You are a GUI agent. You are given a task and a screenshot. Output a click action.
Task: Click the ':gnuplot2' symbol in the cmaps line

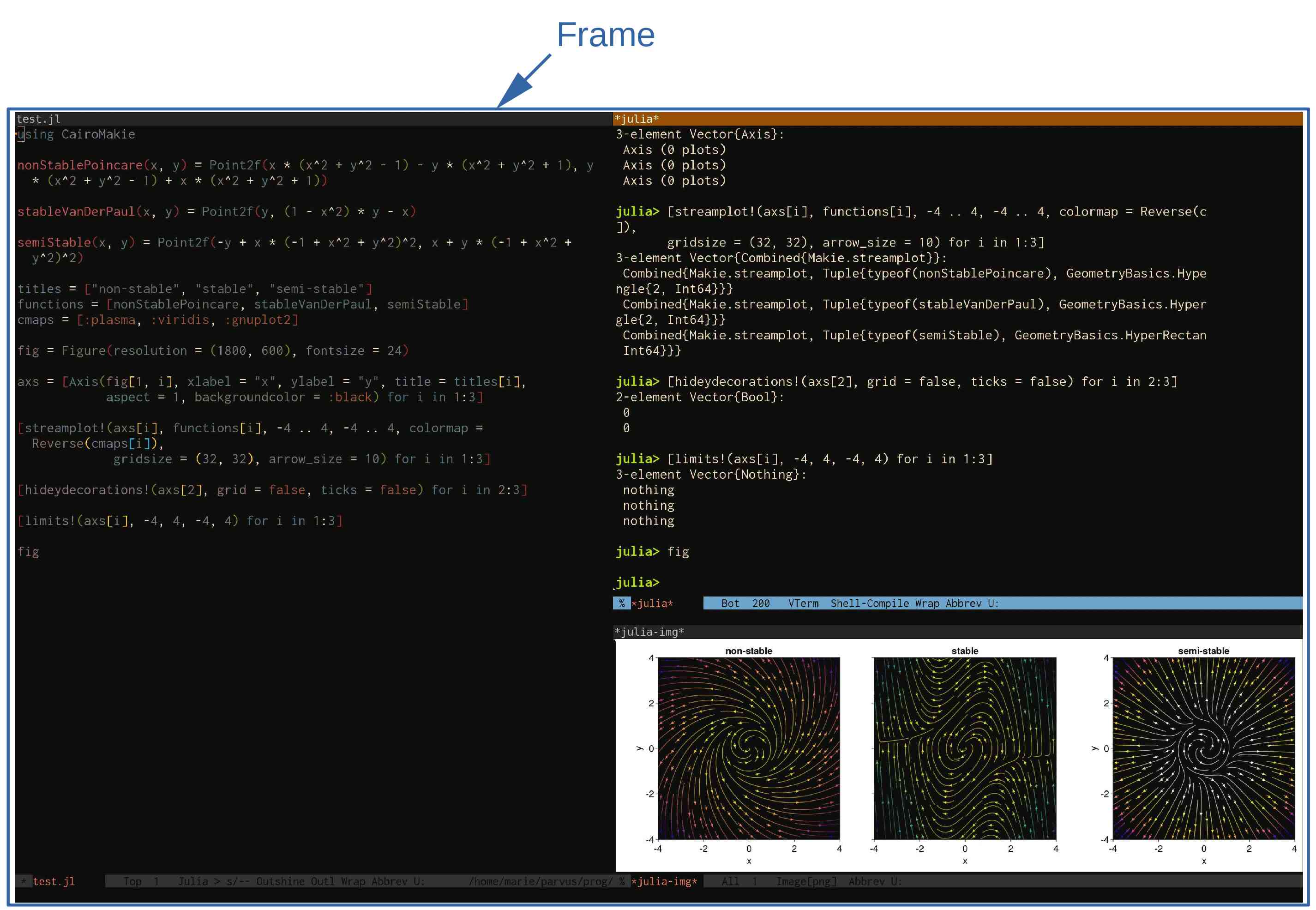point(258,319)
